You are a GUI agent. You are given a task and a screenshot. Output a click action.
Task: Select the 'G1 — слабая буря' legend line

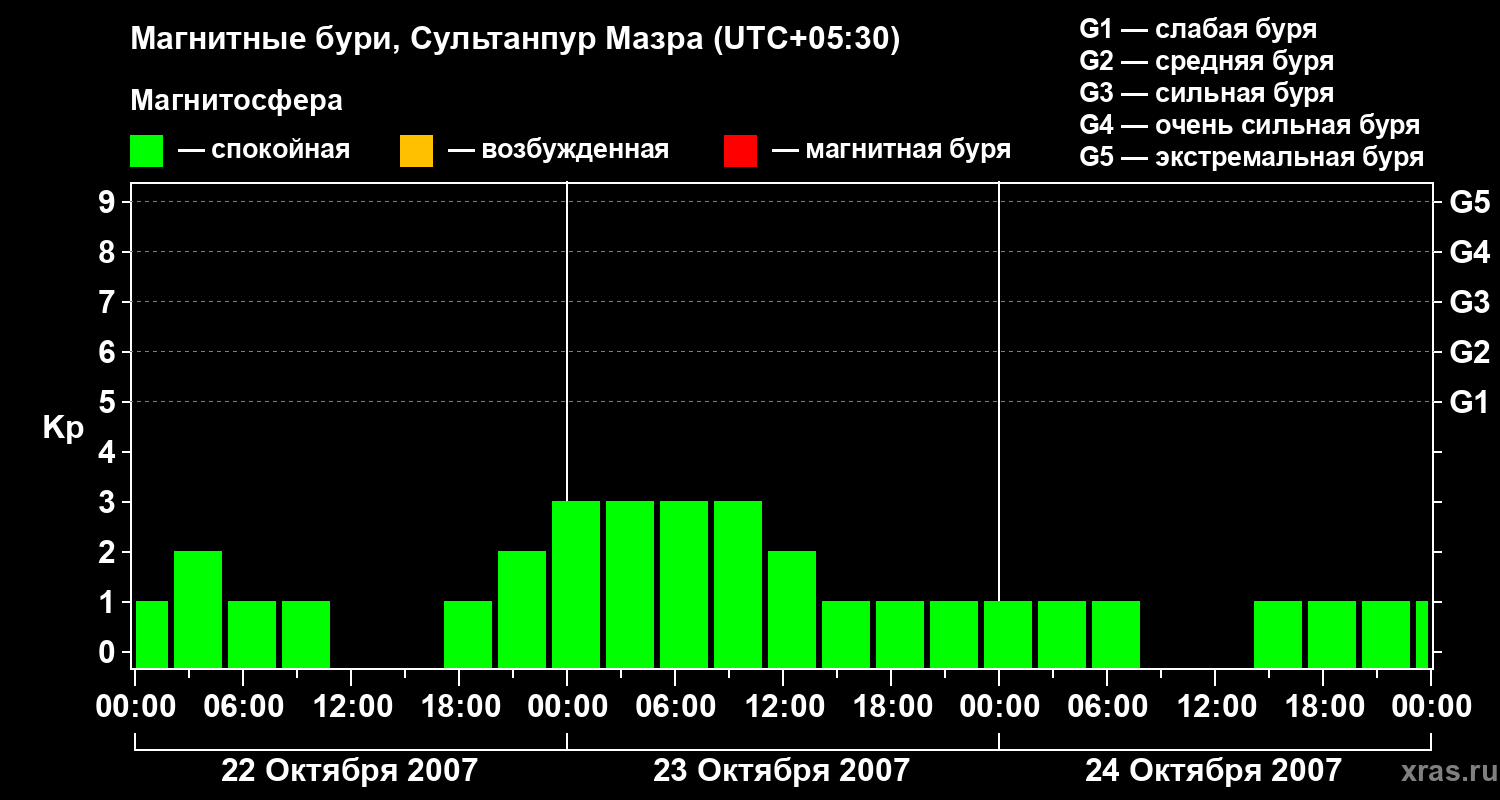coord(1198,29)
